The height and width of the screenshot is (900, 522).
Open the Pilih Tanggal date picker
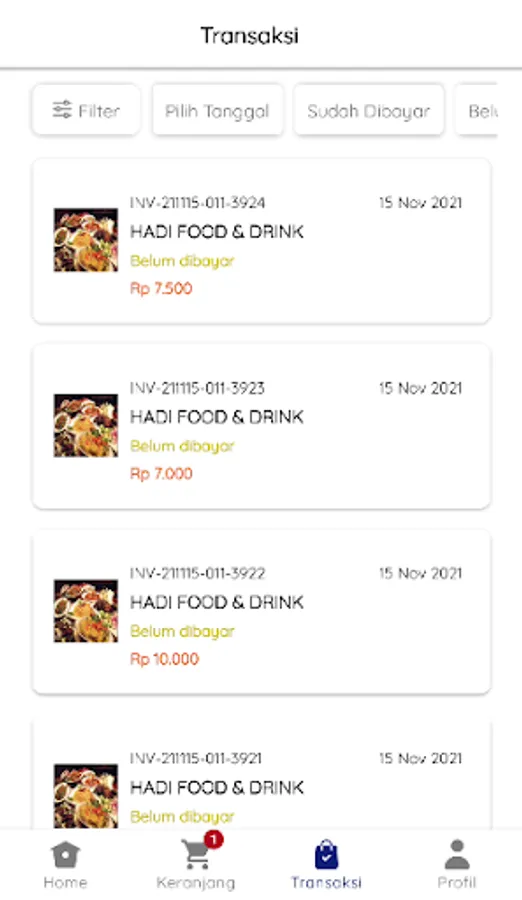click(x=218, y=110)
